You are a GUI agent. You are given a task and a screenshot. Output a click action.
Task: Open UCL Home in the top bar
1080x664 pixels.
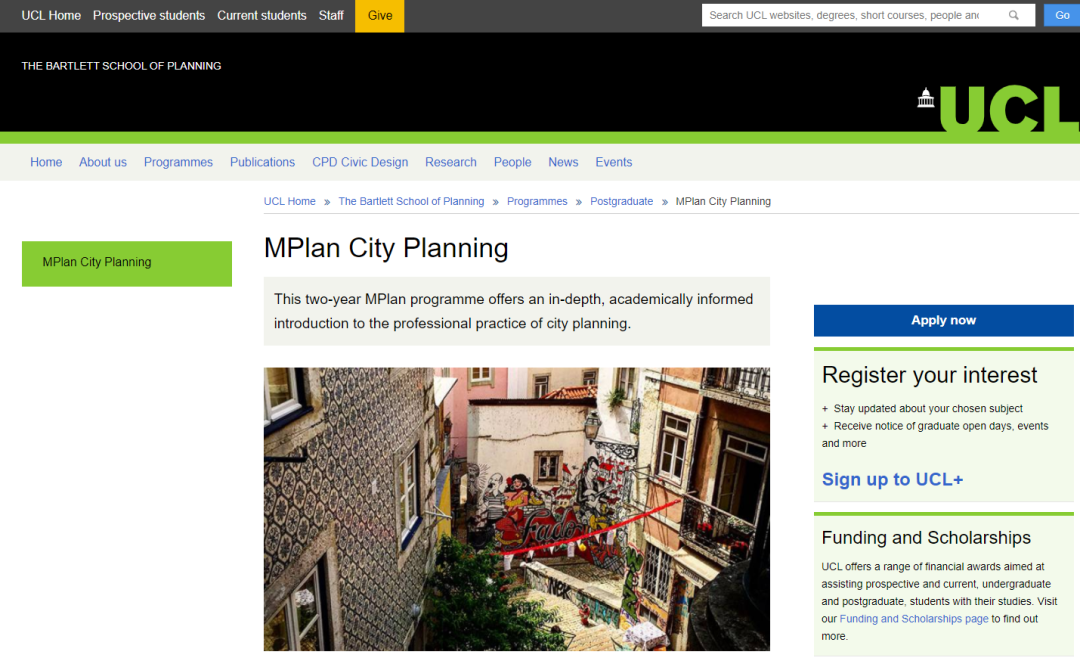(51, 15)
